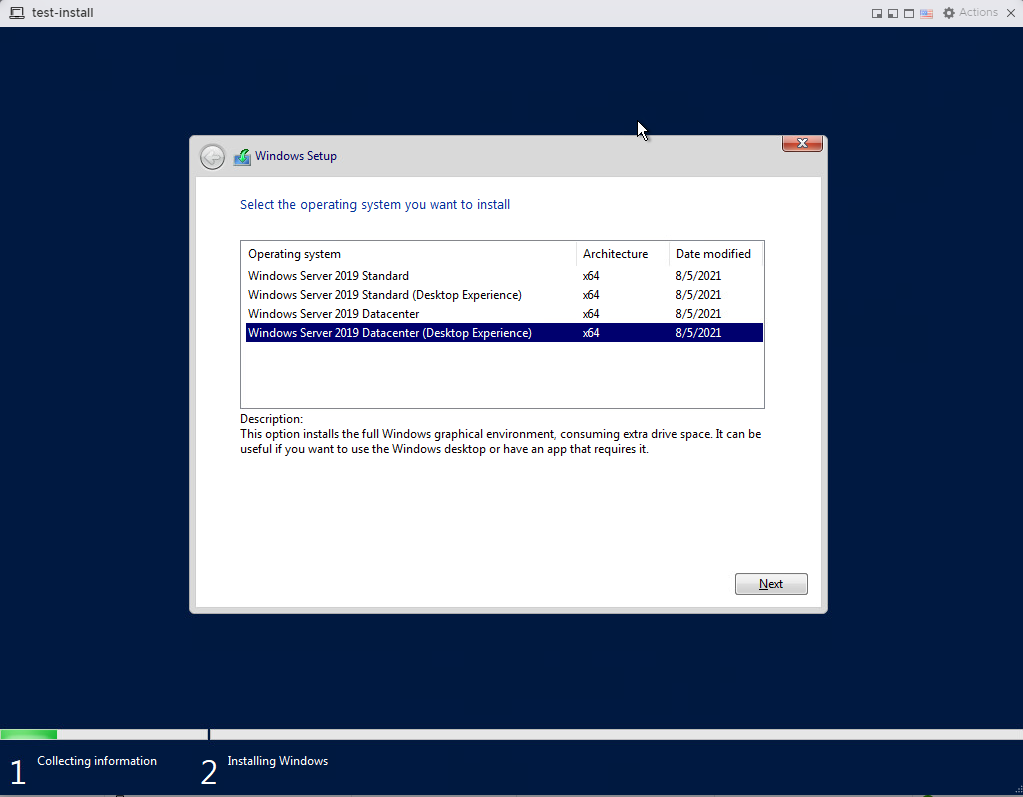Click the small-window bottom-right view icon
Image resolution: width=1023 pixels, height=797 pixels.
877,14
